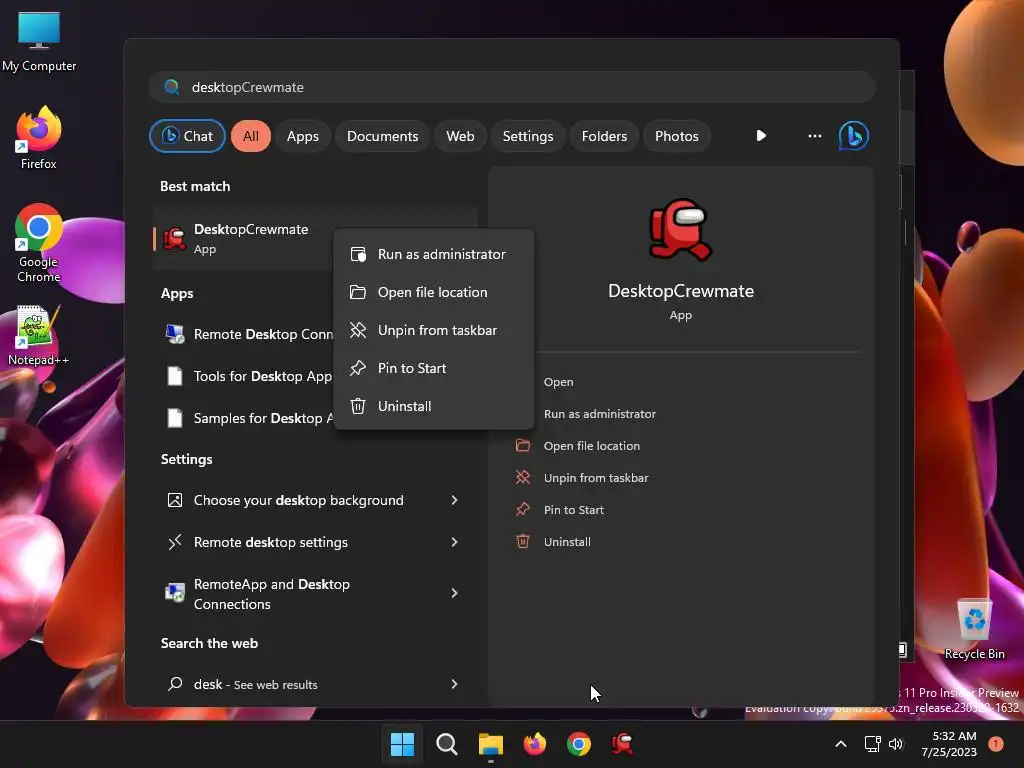Switch to the Documents filter tab
The width and height of the screenshot is (1024, 768).
[x=382, y=136]
